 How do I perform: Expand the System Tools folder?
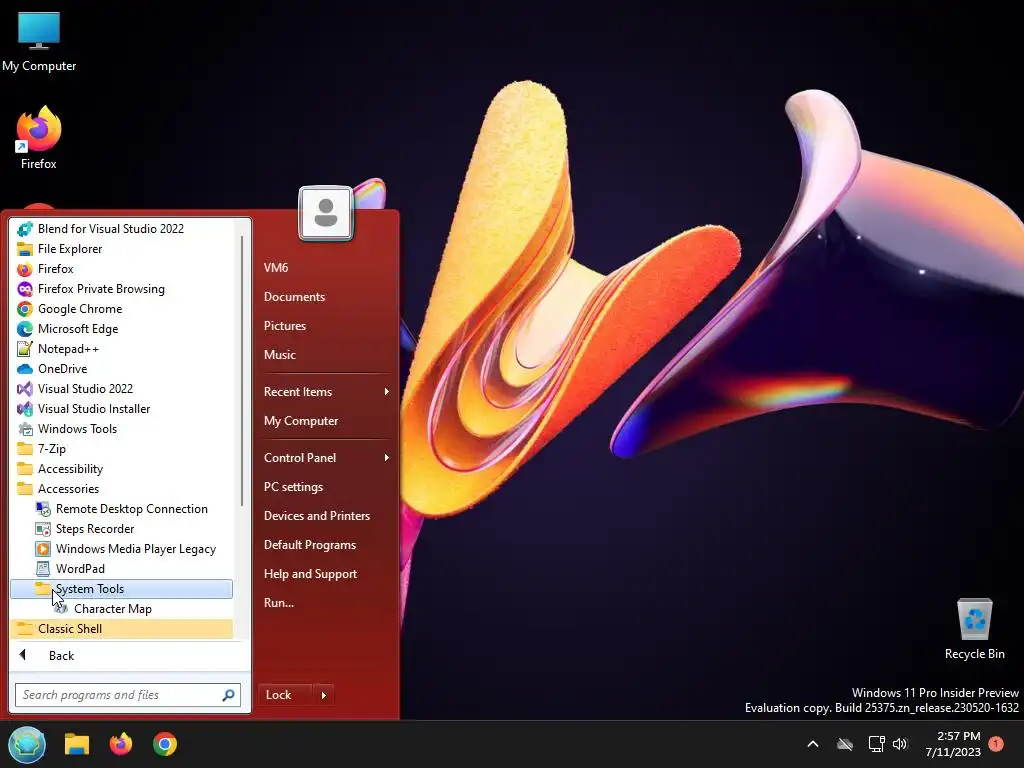(121, 589)
